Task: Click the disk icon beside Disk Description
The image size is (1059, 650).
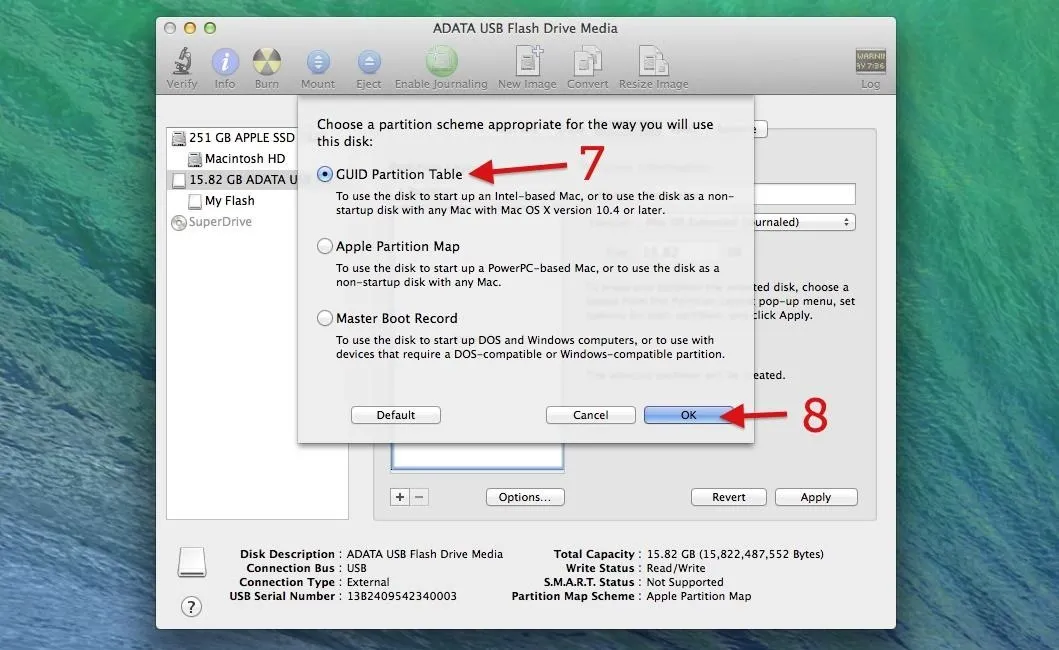Action: pyautogui.click(x=192, y=562)
